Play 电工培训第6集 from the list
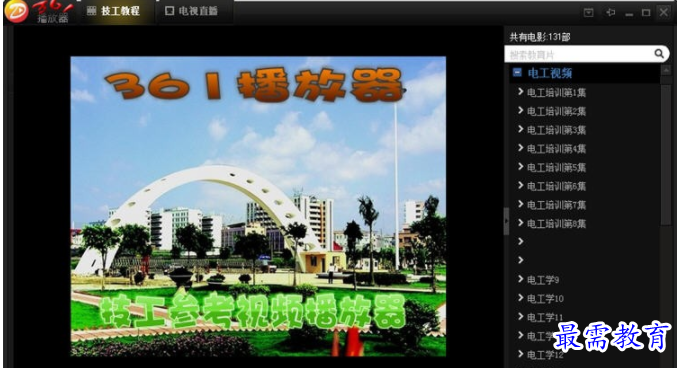 tap(556, 186)
